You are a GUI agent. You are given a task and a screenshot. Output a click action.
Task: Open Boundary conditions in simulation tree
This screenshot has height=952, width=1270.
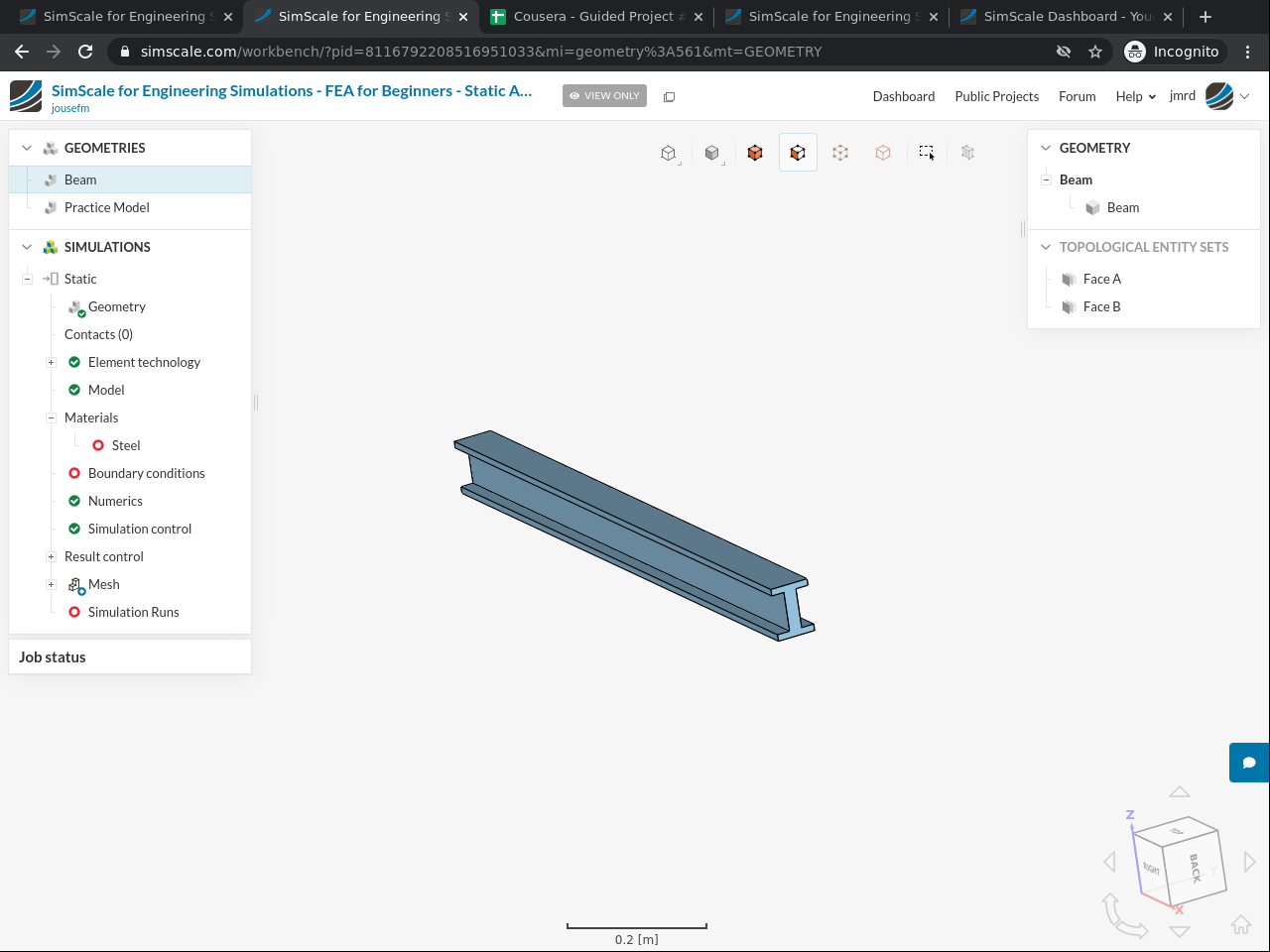click(x=146, y=473)
